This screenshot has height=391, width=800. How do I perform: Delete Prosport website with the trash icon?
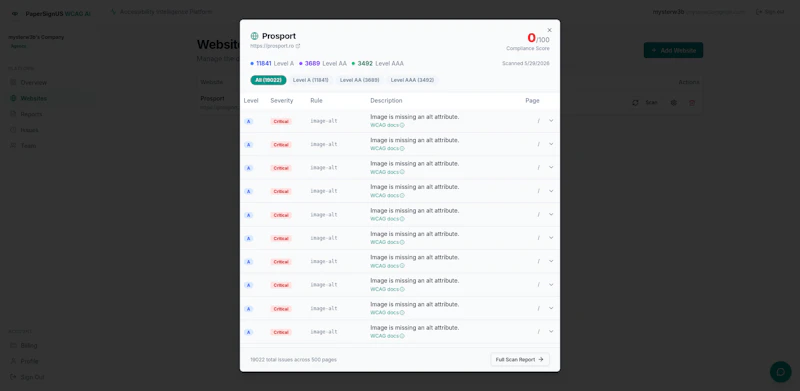tap(692, 103)
